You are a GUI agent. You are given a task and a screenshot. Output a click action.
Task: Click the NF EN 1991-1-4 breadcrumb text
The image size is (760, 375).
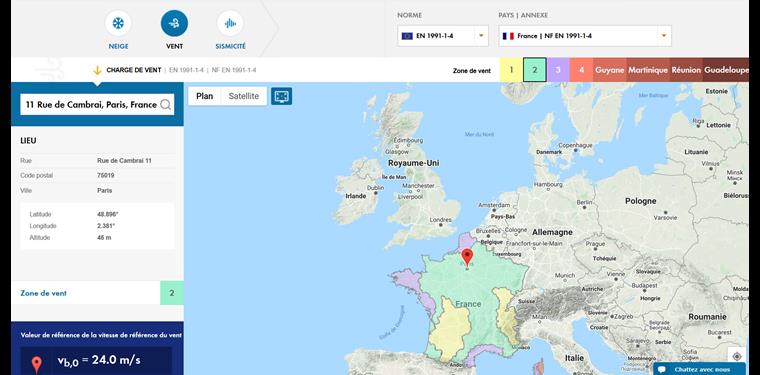(x=234, y=70)
